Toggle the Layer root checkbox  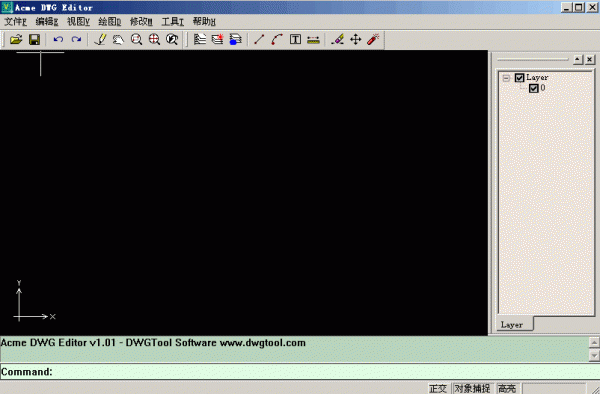click(x=519, y=78)
